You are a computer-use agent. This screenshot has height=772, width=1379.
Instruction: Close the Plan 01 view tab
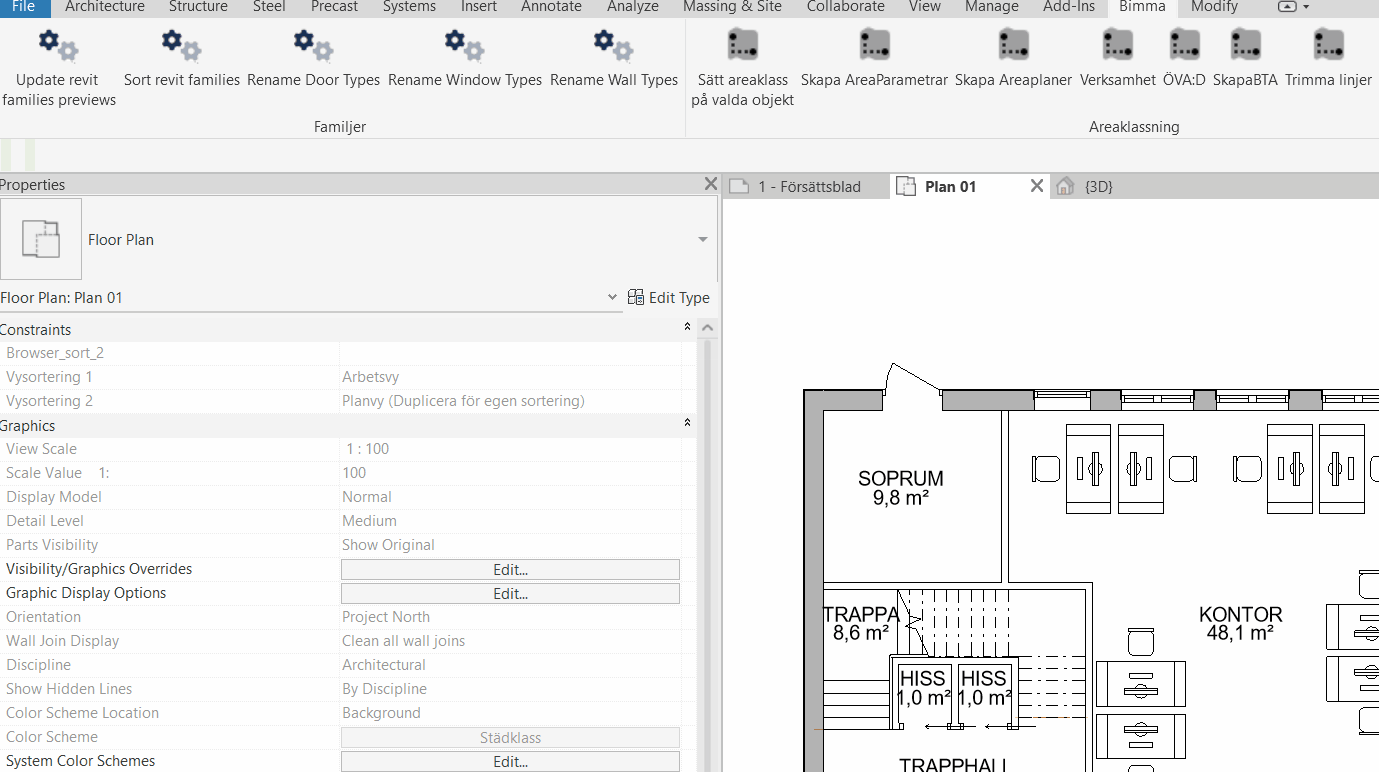(1037, 186)
